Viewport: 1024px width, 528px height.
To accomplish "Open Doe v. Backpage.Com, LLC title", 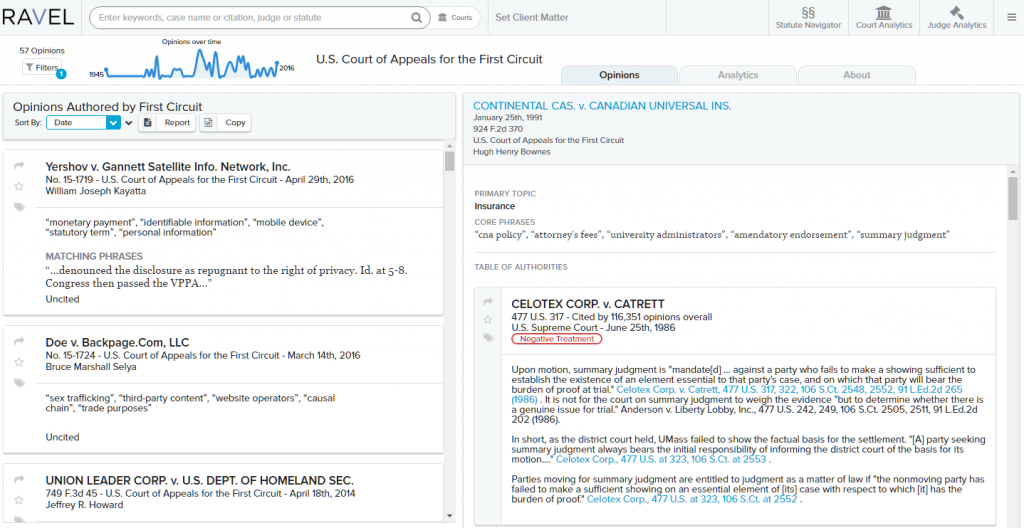I will point(117,342).
